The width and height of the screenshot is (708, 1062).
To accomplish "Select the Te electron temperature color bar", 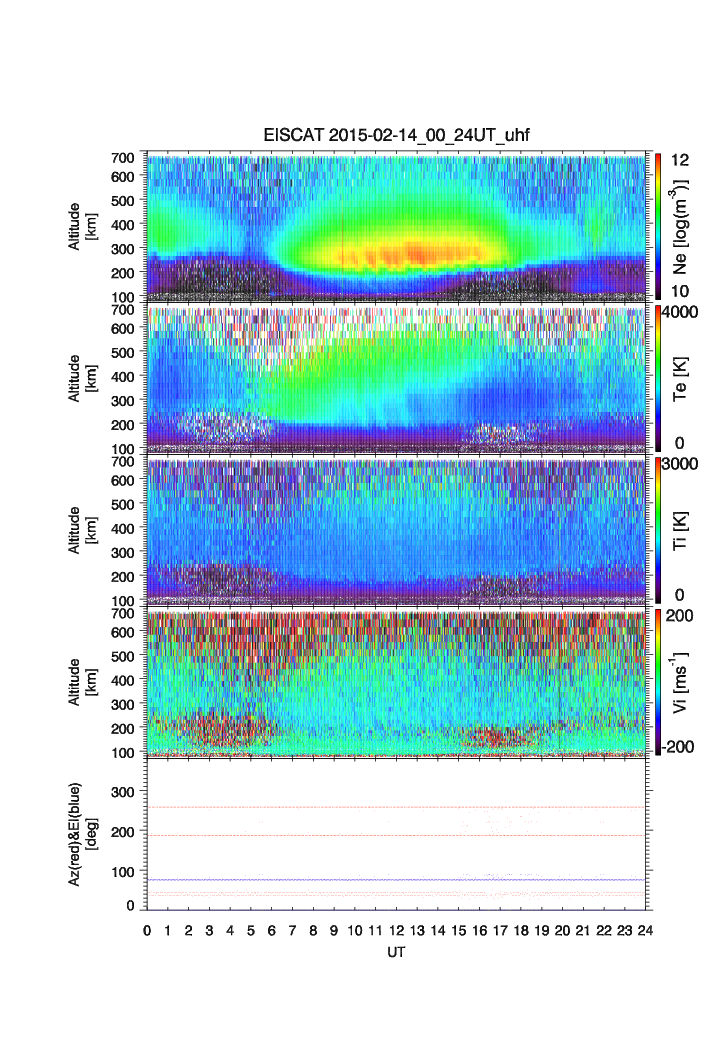I will [x=658, y=379].
